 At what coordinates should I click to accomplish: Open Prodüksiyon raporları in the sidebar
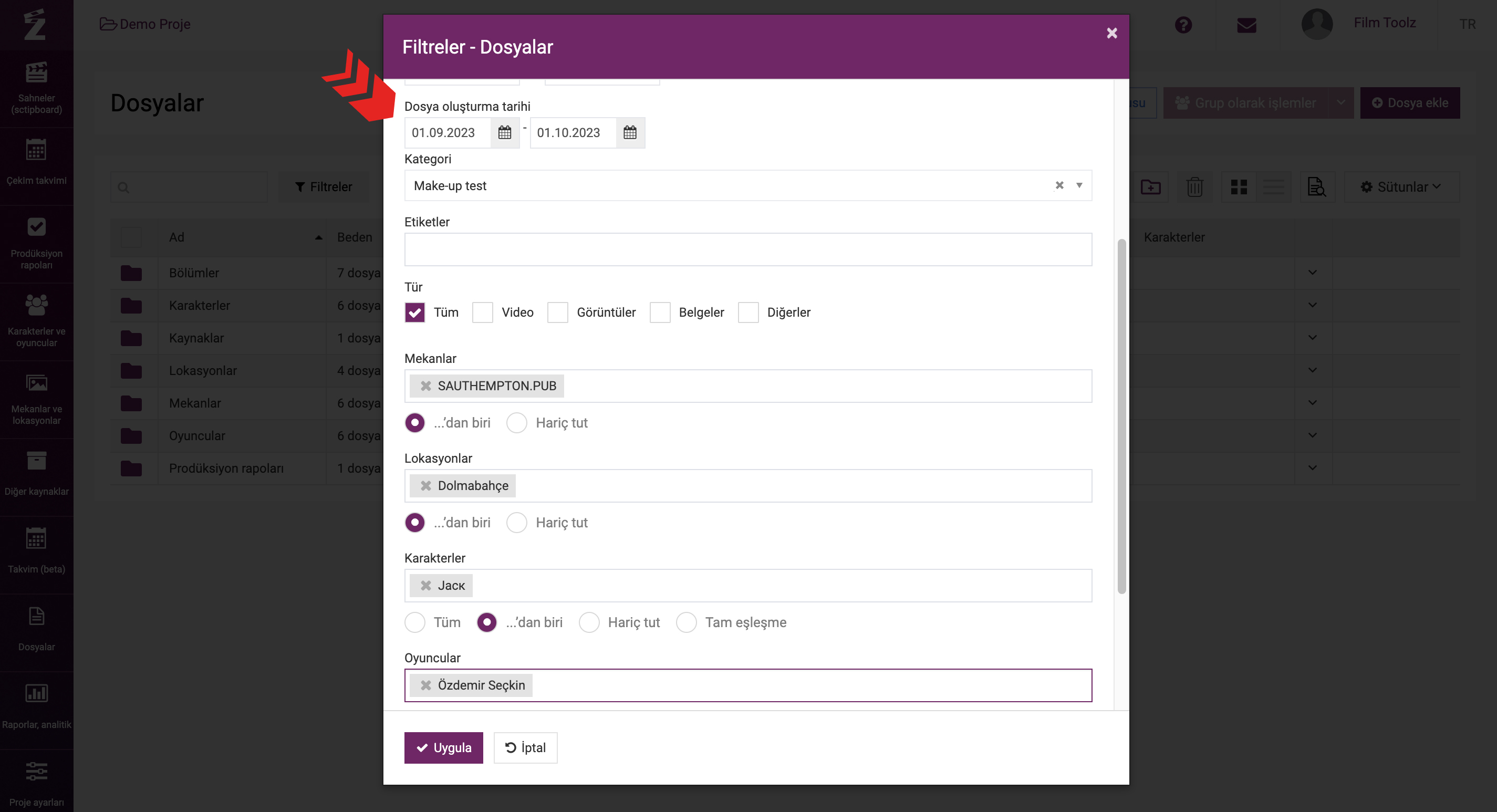point(37,244)
